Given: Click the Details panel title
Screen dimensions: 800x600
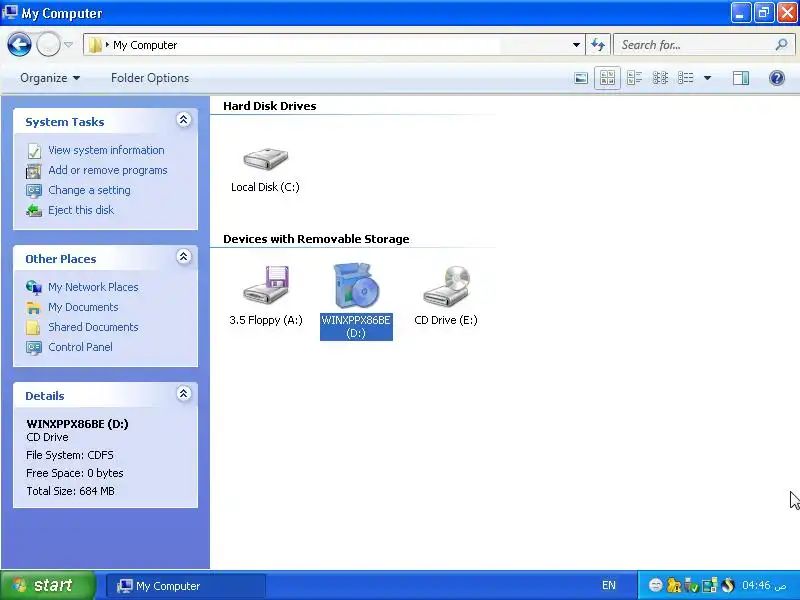Looking at the screenshot, I should (x=45, y=396).
